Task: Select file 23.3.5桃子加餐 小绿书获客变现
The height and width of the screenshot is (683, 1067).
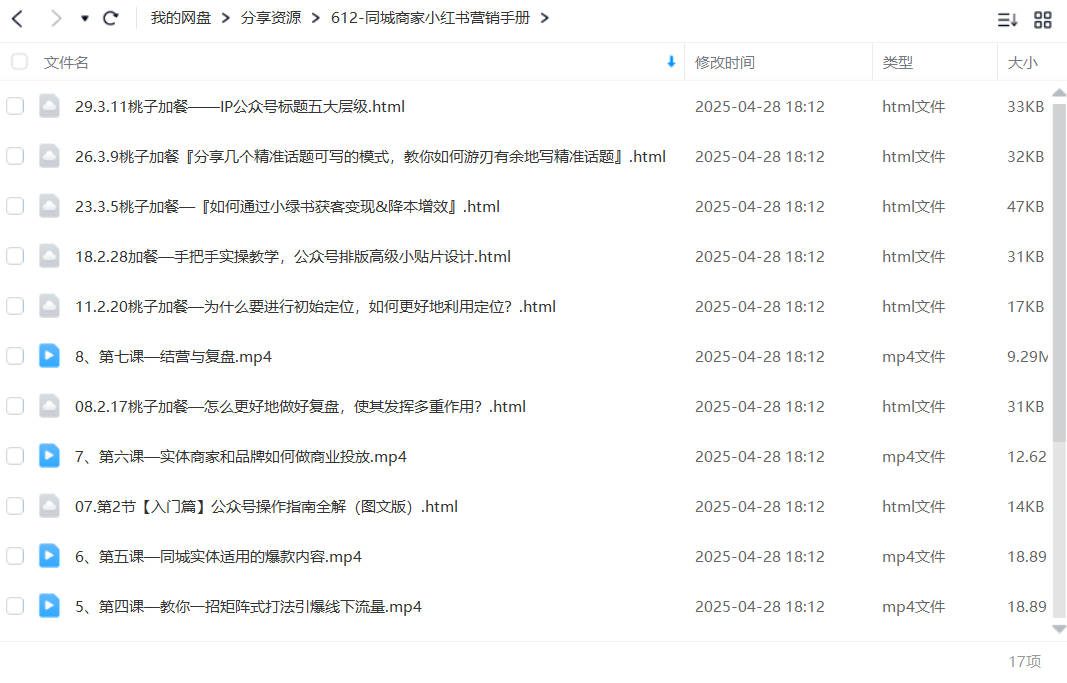Action: pos(287,207)
